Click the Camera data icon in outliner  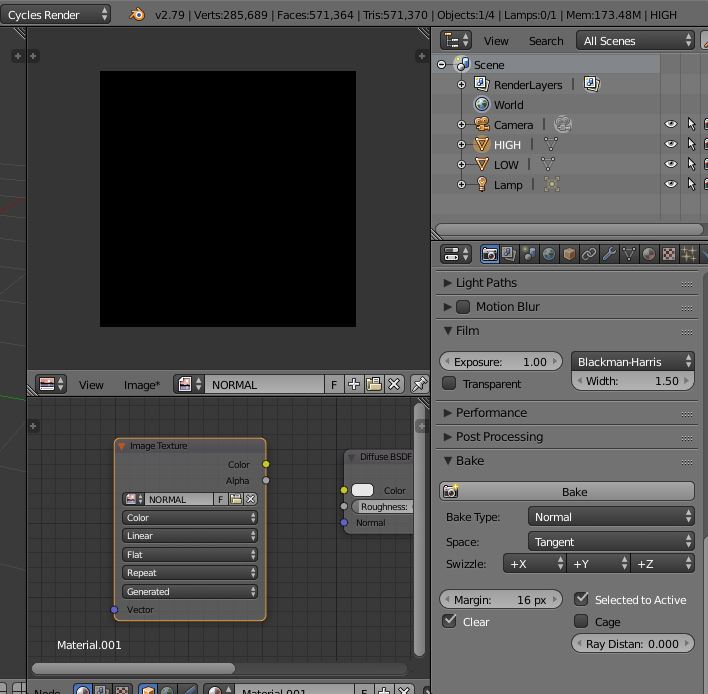tap(563, 124)
